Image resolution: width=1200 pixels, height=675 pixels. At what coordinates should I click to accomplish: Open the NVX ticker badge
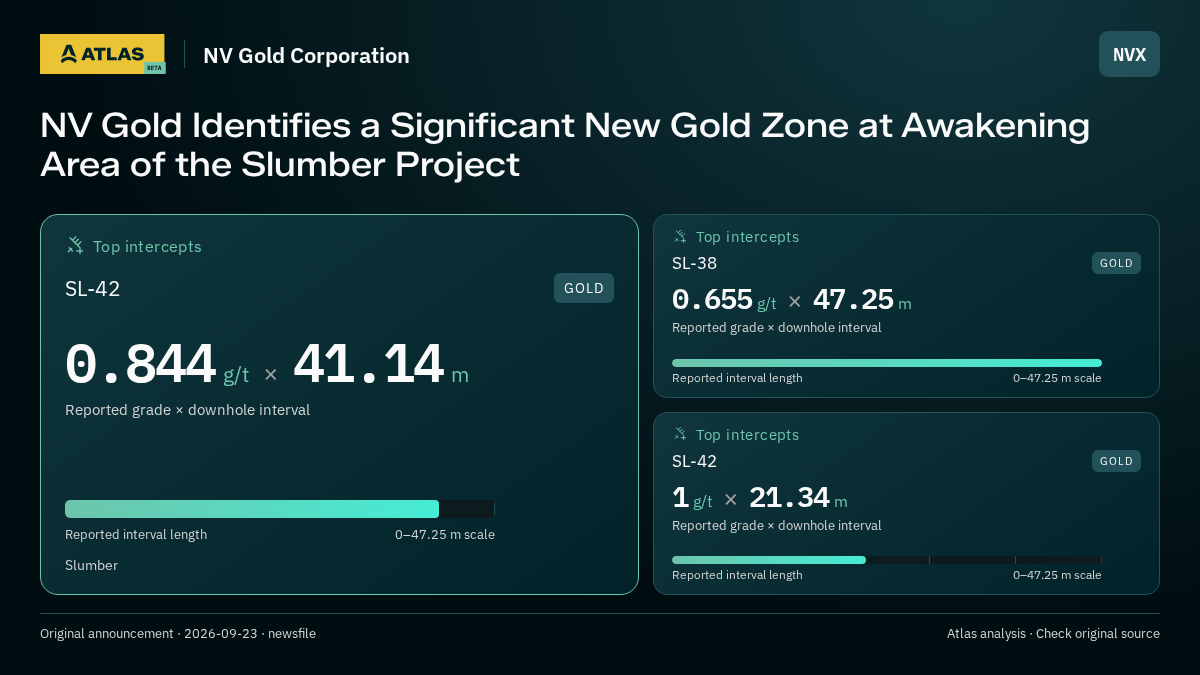pyautogui.click(x=1129, y=54)
